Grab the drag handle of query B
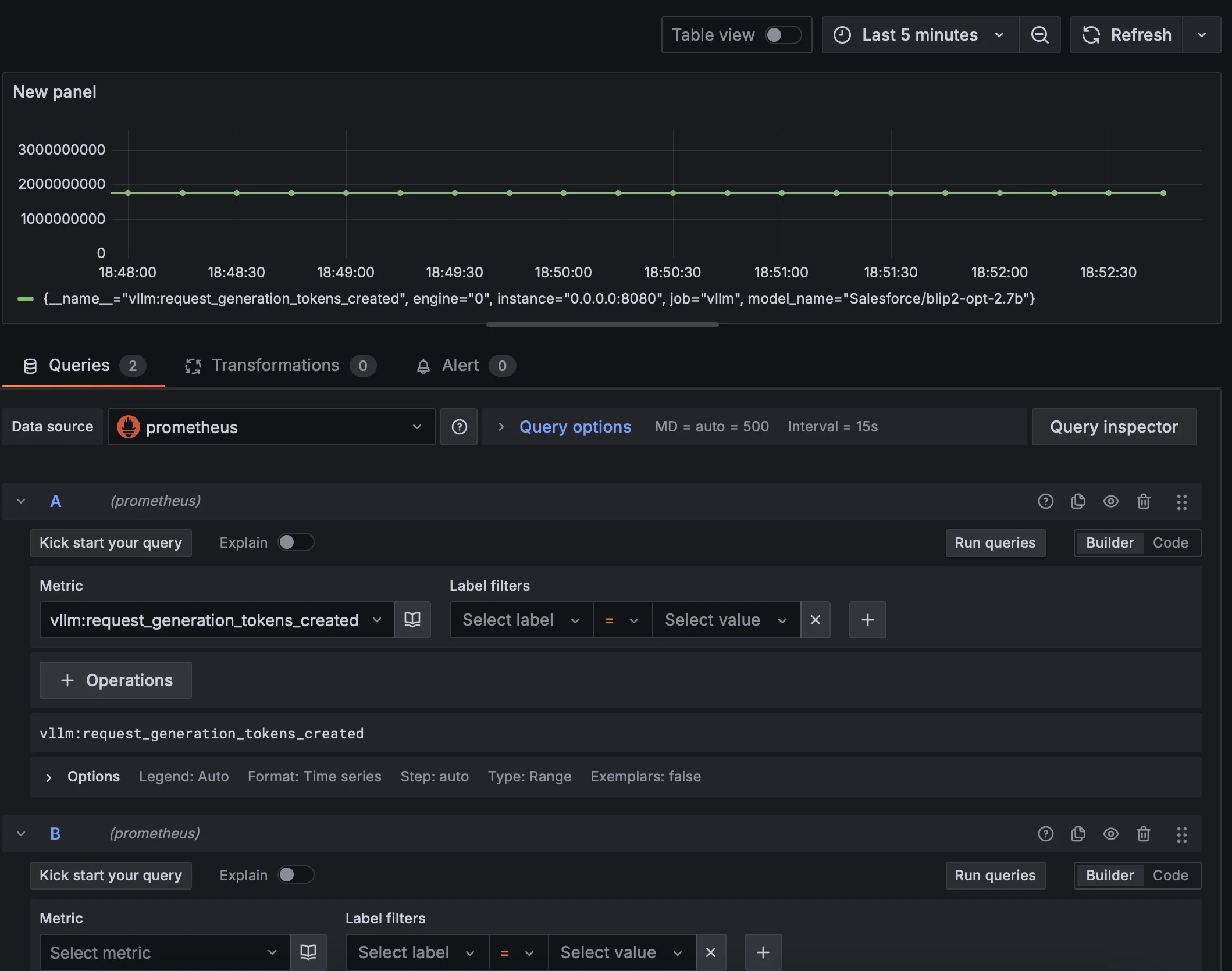The image size is (1232, 971). click(1181, 834)
